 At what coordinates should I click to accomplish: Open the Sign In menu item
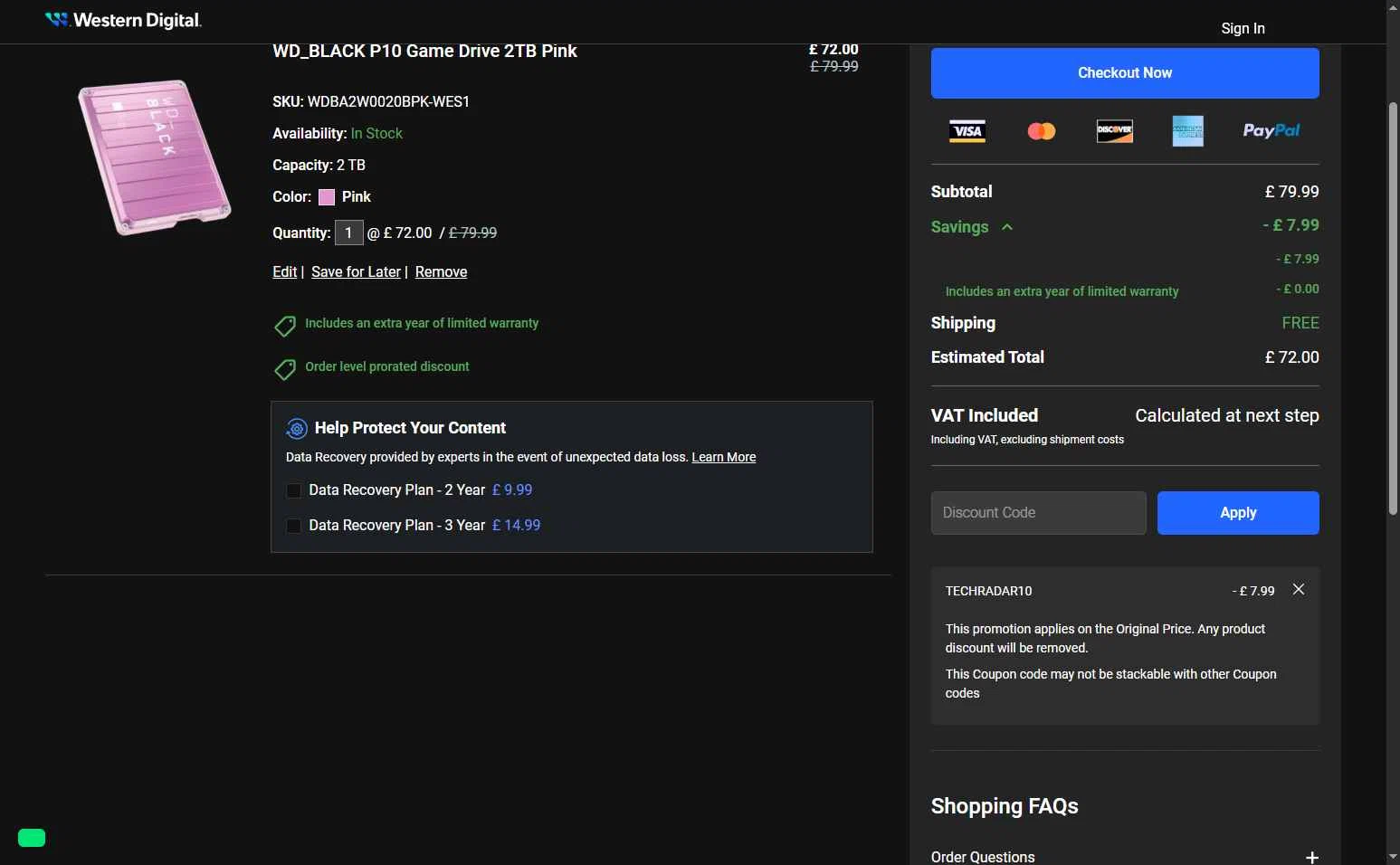click(x=1243, y=28)
